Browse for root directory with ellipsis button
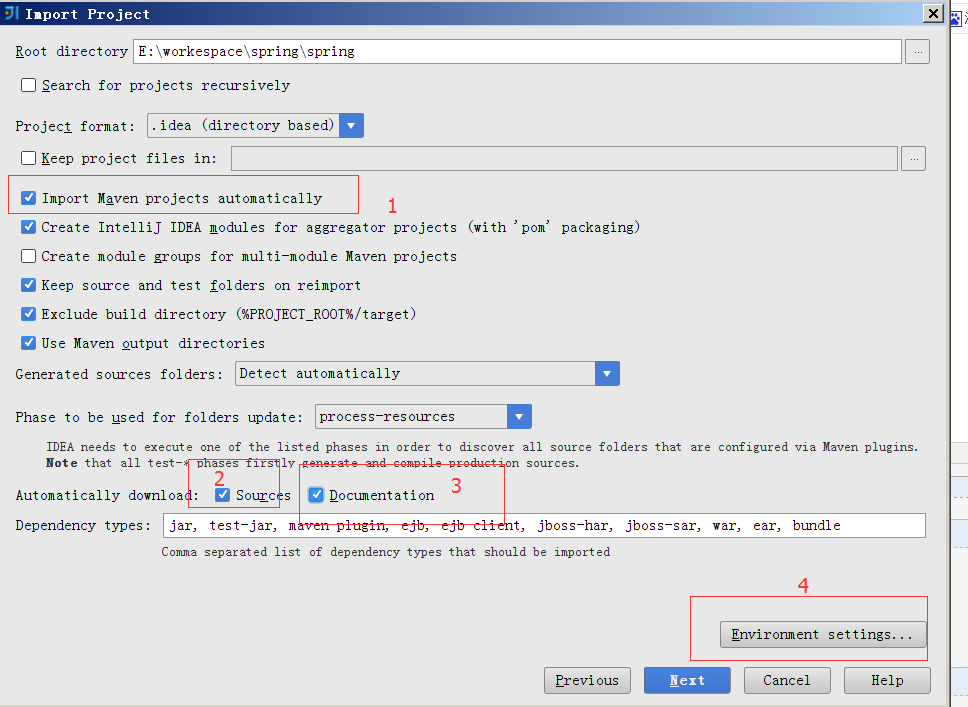The width and height of the screenshot is (968, 707). pos(917,52)
